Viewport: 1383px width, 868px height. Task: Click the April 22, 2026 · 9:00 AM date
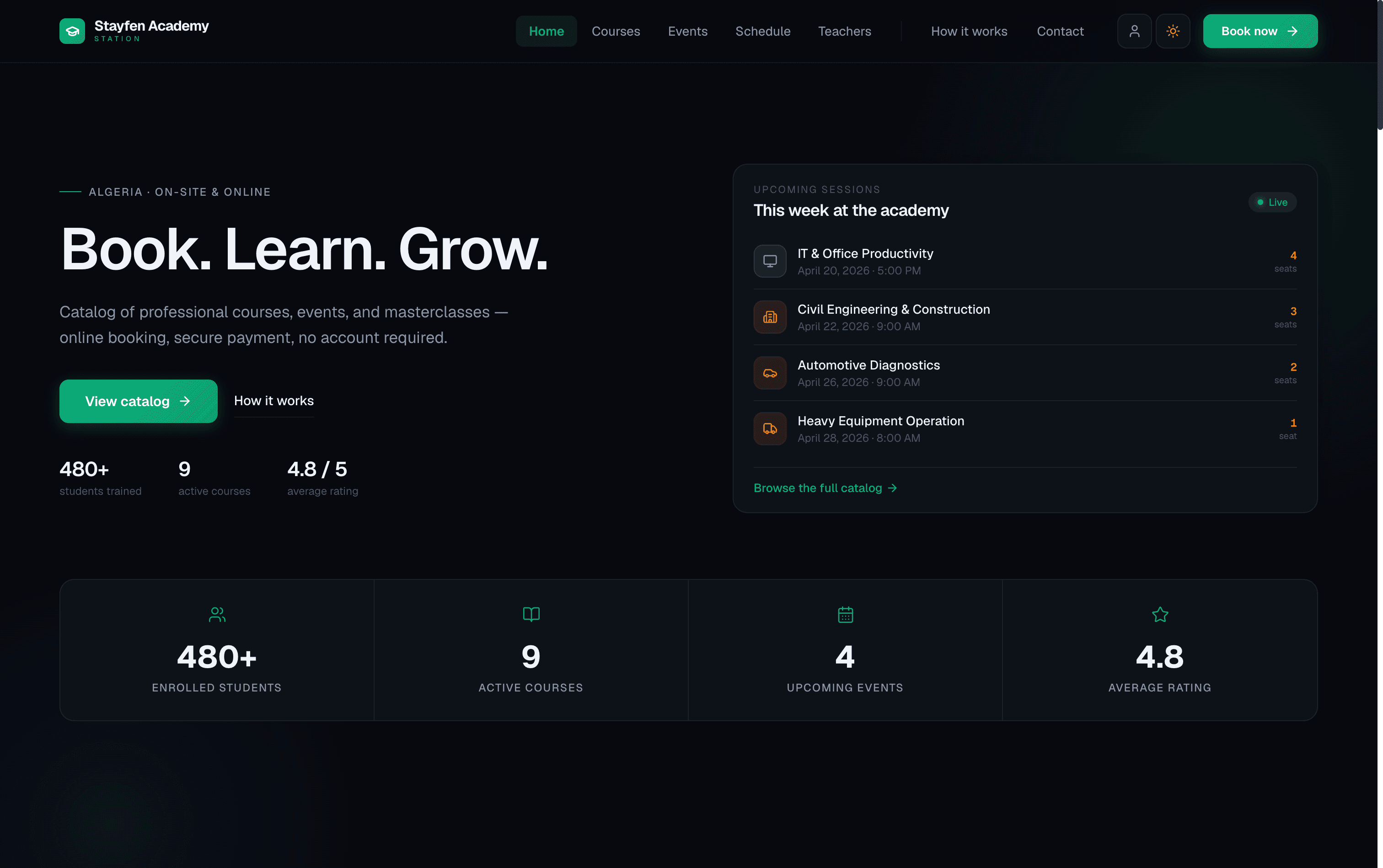tap(858, 326)
